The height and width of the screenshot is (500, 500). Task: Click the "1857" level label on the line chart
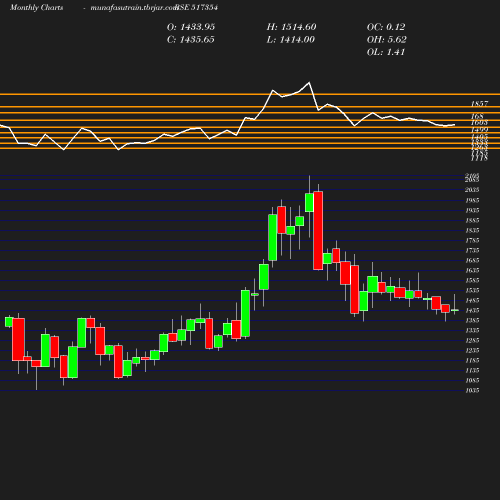[x=479, y=104]
